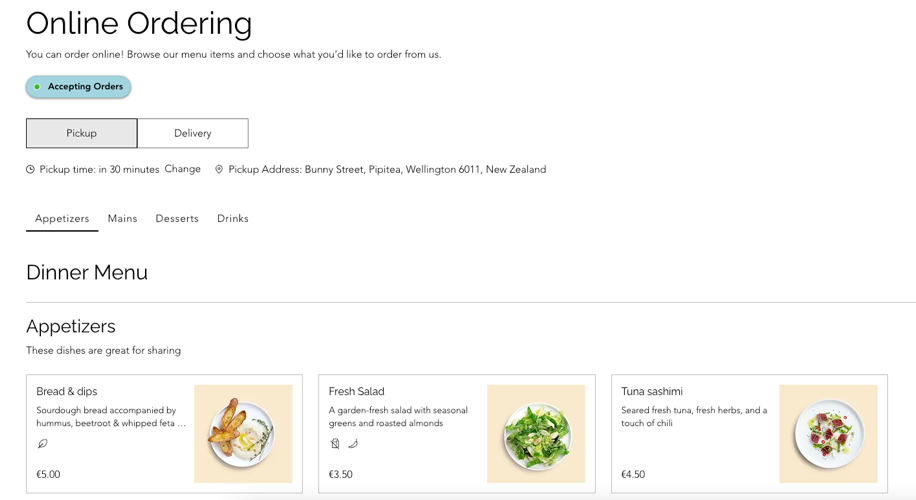Click the Tuna sashimi dish photo

click(828, 434)
